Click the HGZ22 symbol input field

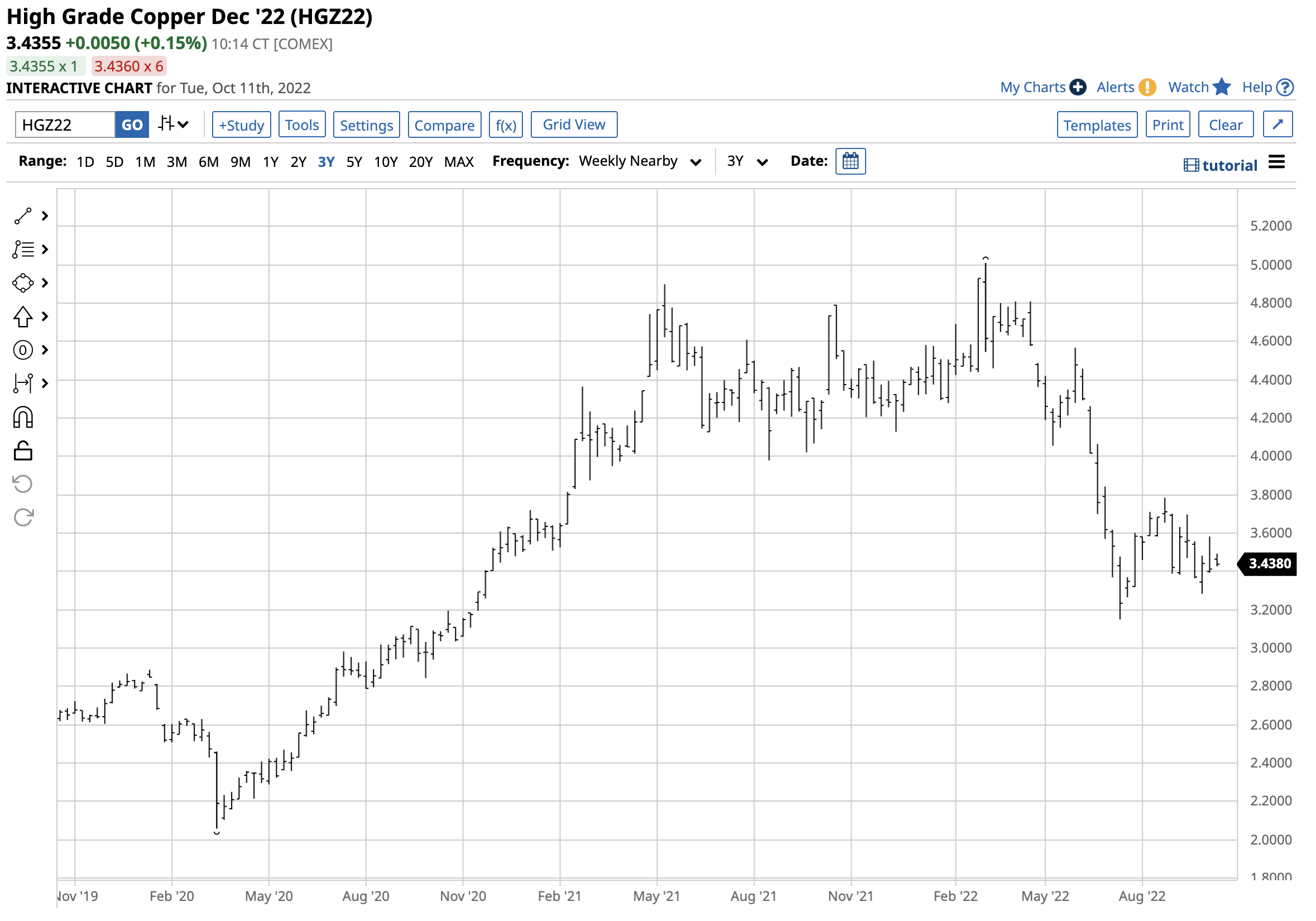point(65,125)
